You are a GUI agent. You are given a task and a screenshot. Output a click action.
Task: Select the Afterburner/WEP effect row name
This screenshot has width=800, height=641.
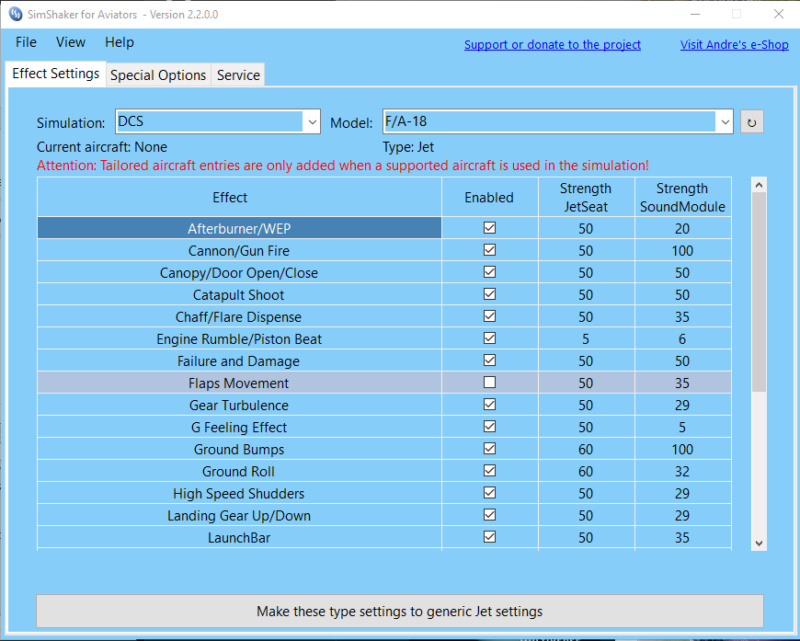coord(239,228)
